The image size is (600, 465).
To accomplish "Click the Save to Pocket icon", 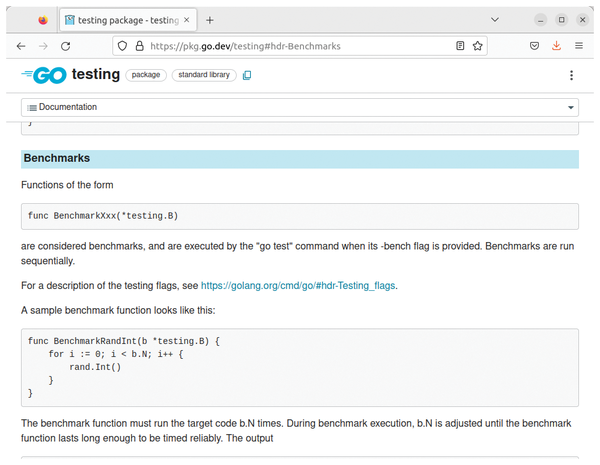I will pos(535,46).
